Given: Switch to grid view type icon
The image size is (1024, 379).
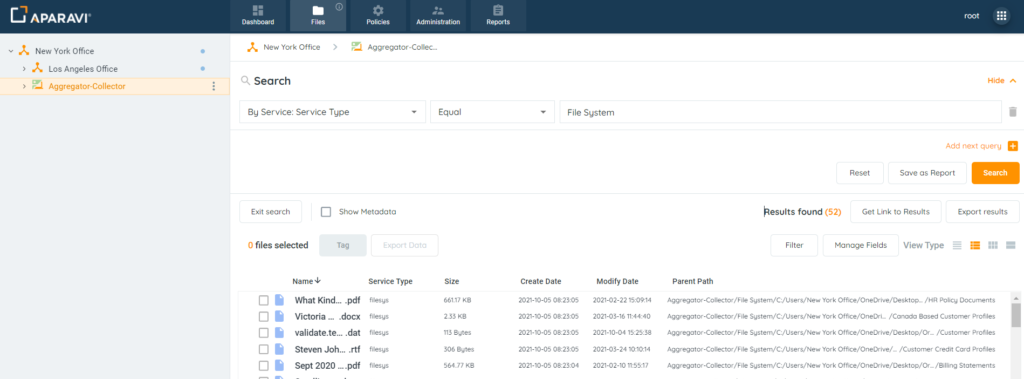Looking at the screenshot, I should coord(993,245).
